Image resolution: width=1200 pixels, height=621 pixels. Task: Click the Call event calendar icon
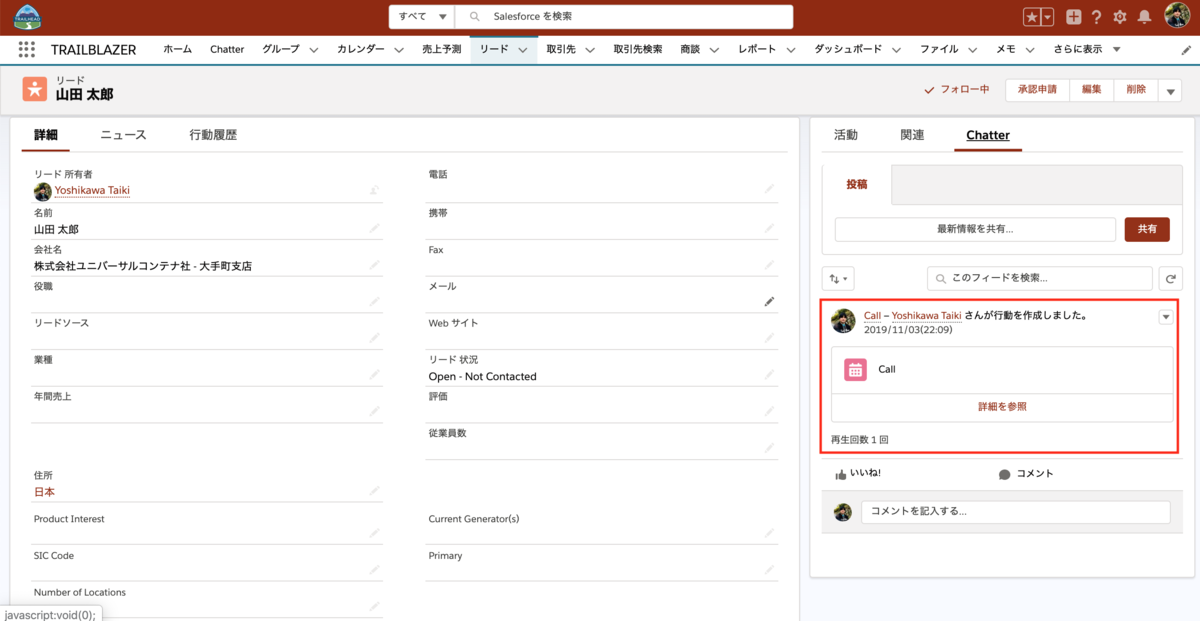tap(855, 369)
